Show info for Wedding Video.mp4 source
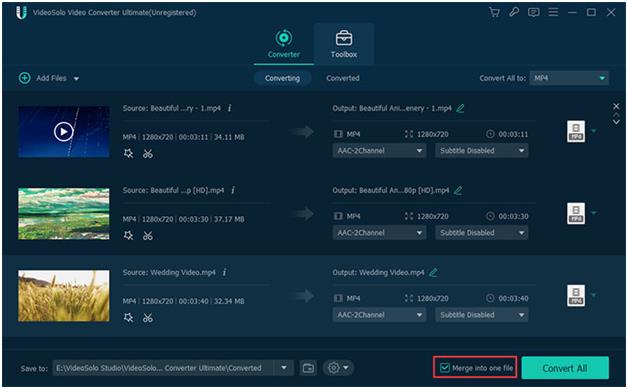The width and height of the screenshot is (628, 389). [224, 272]
